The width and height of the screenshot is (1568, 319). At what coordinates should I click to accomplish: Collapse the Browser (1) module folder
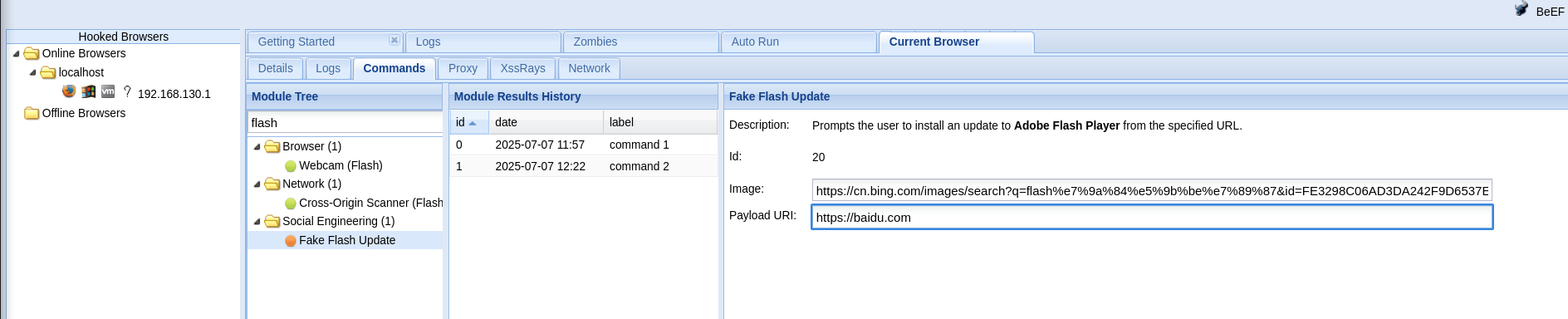[x=257, y=146]
